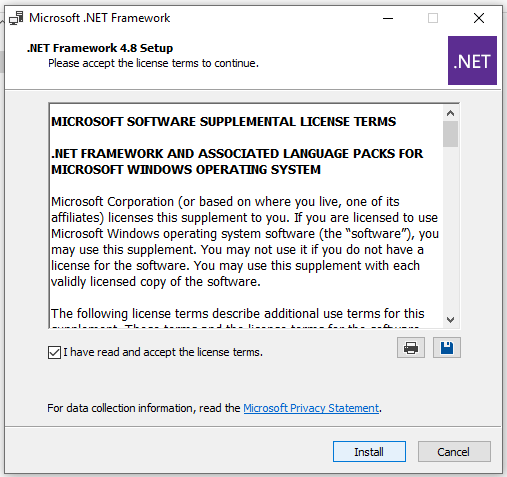The image size is (507, 477).
Task: Click the license scrollbar thumb
Action: 450,134
